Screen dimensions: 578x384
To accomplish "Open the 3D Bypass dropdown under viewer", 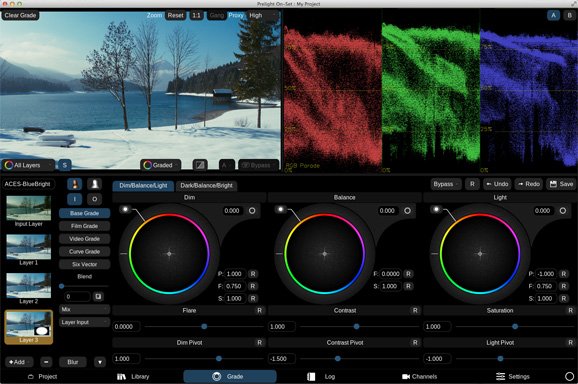I will tap(259, 165).
